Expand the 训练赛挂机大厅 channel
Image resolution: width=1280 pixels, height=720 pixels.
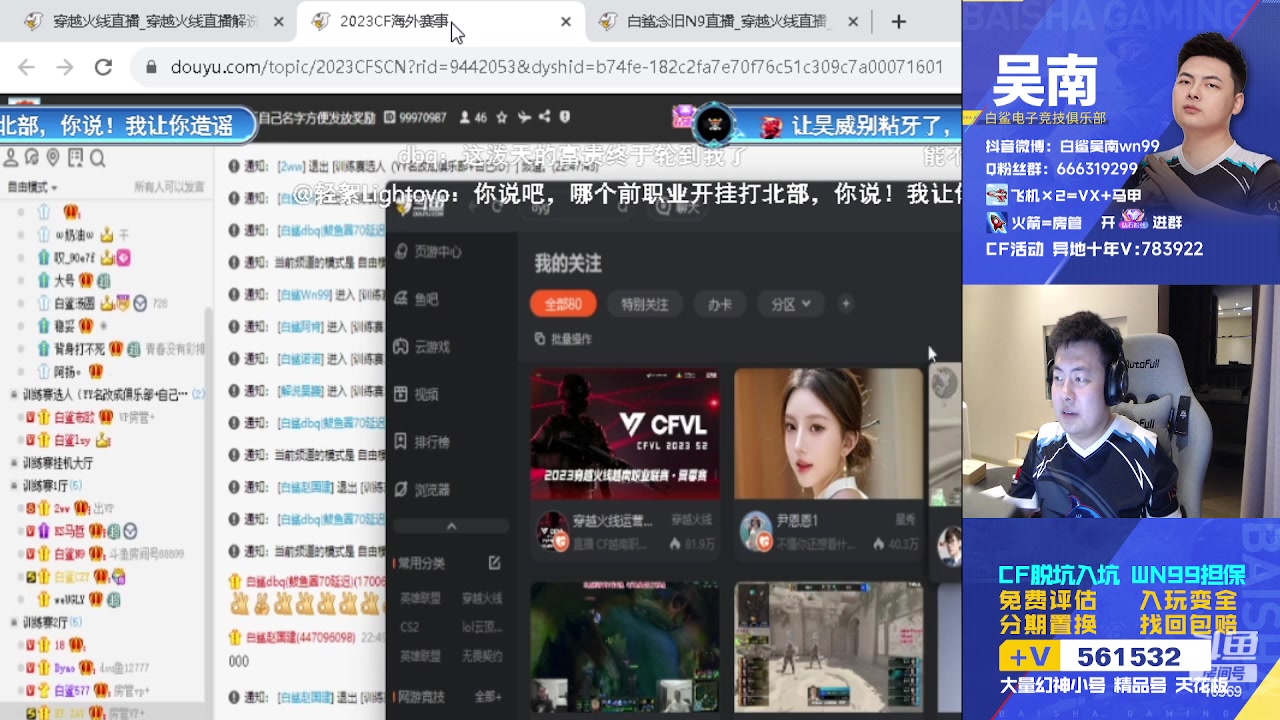tap(14, 463)
